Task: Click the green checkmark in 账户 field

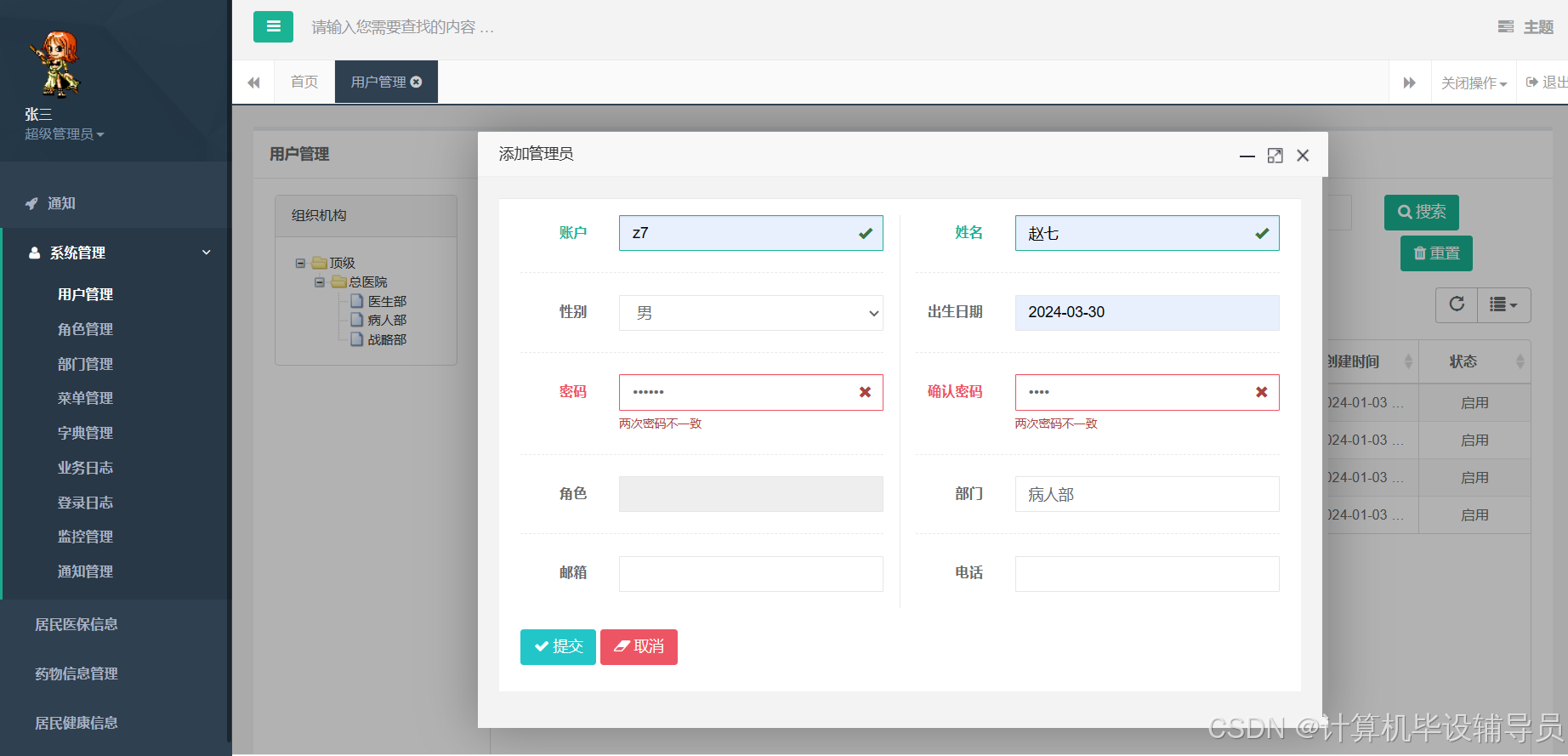Action: 866,234
